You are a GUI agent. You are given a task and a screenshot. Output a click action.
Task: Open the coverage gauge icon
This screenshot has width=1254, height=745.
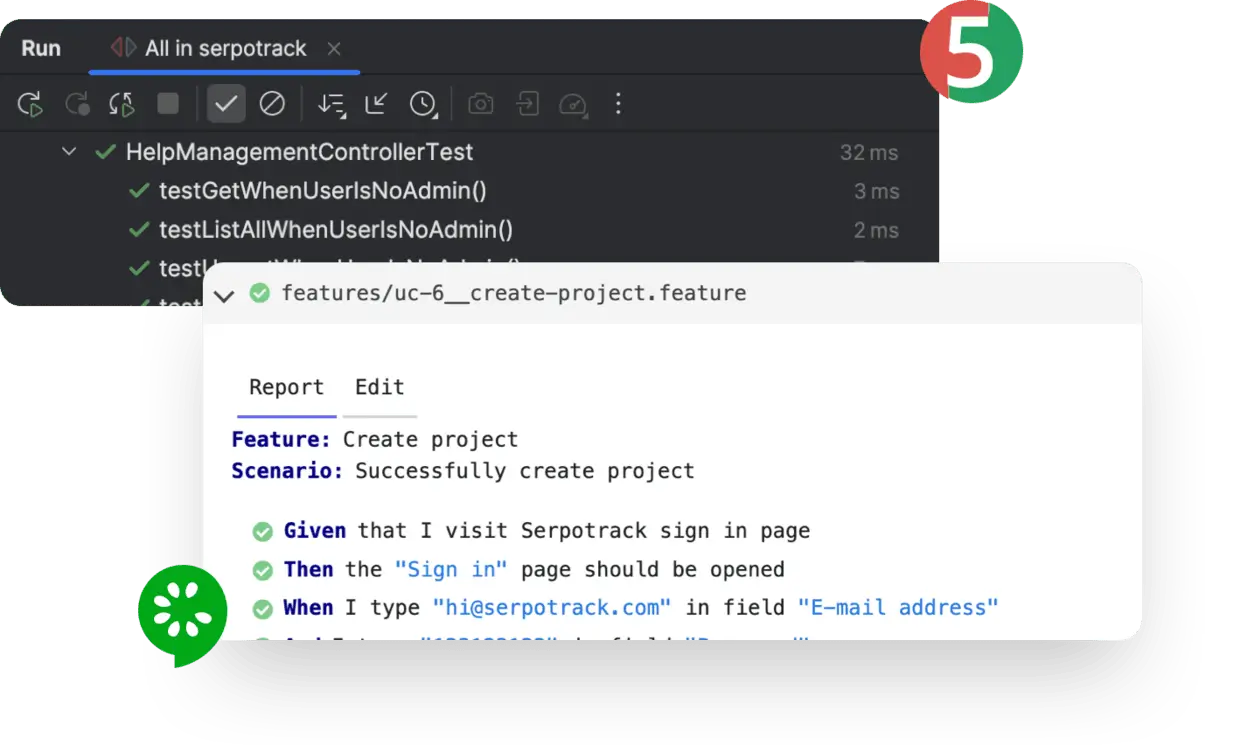click(573, 103)
